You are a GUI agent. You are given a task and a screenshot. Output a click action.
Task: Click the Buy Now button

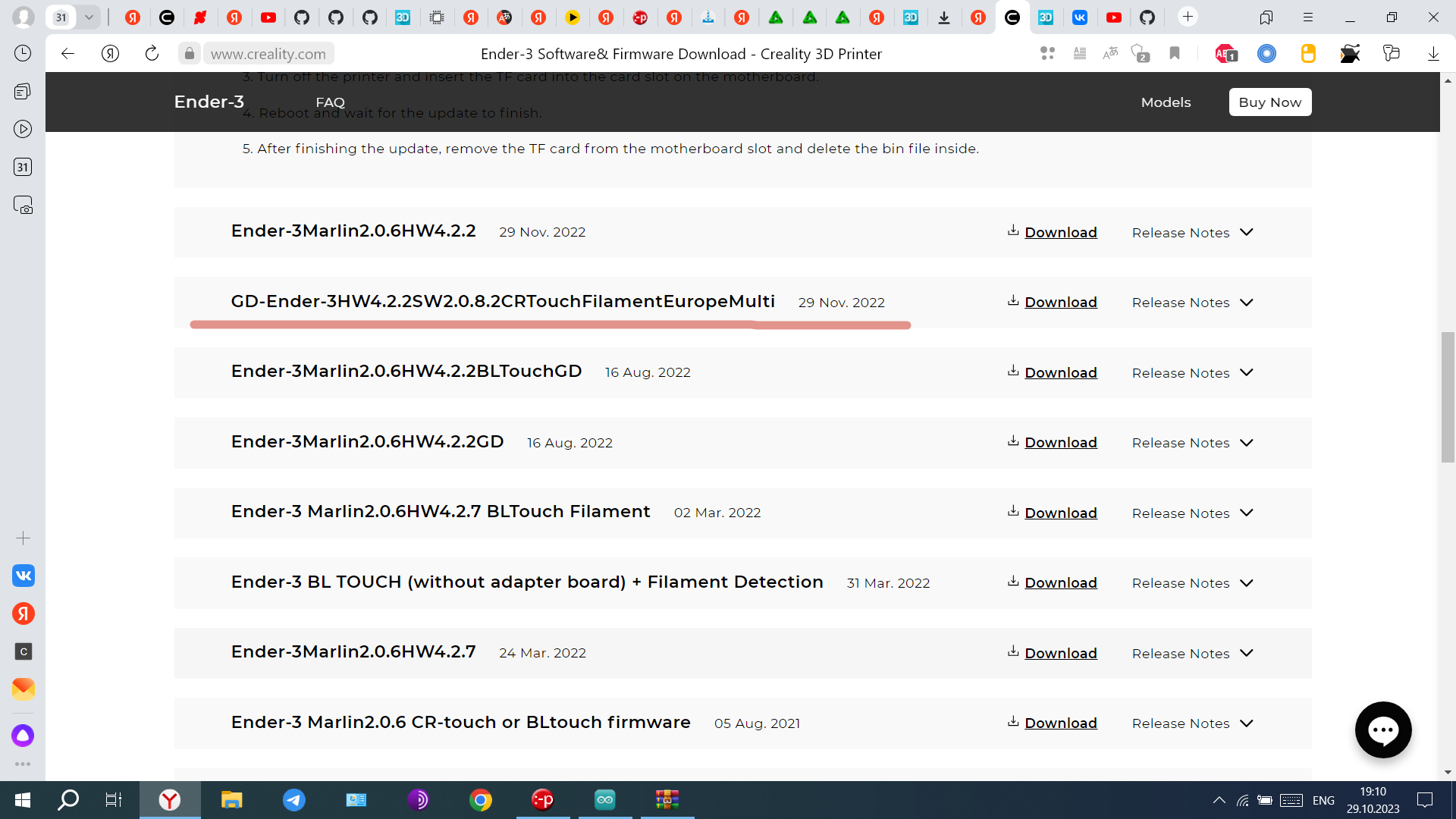(1269, 102)
